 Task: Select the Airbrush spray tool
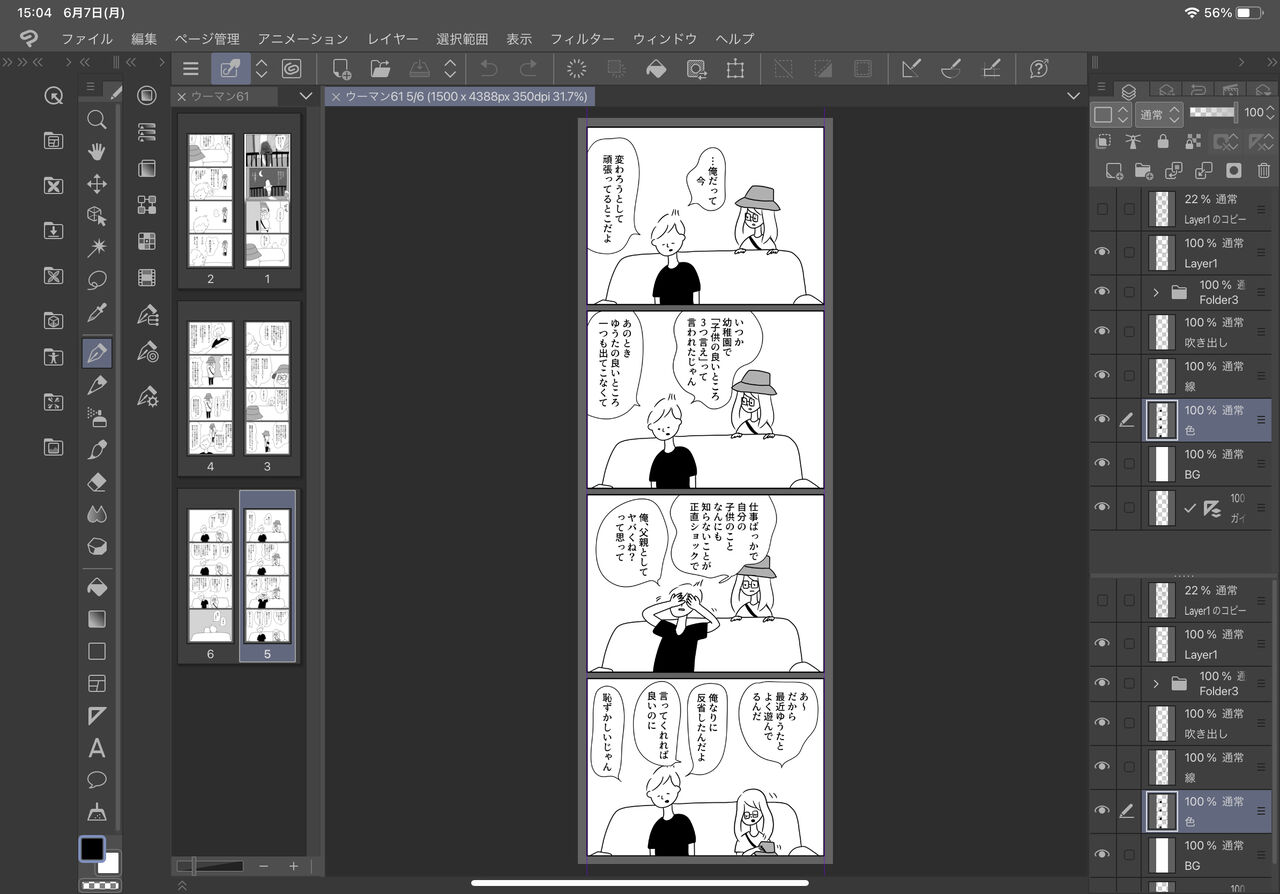tap(97, 417)
